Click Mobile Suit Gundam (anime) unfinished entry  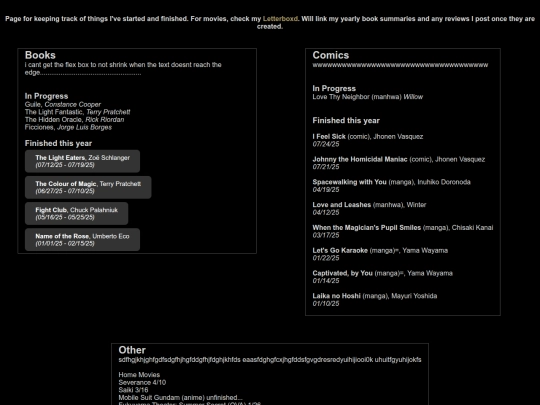pos(180,397)
